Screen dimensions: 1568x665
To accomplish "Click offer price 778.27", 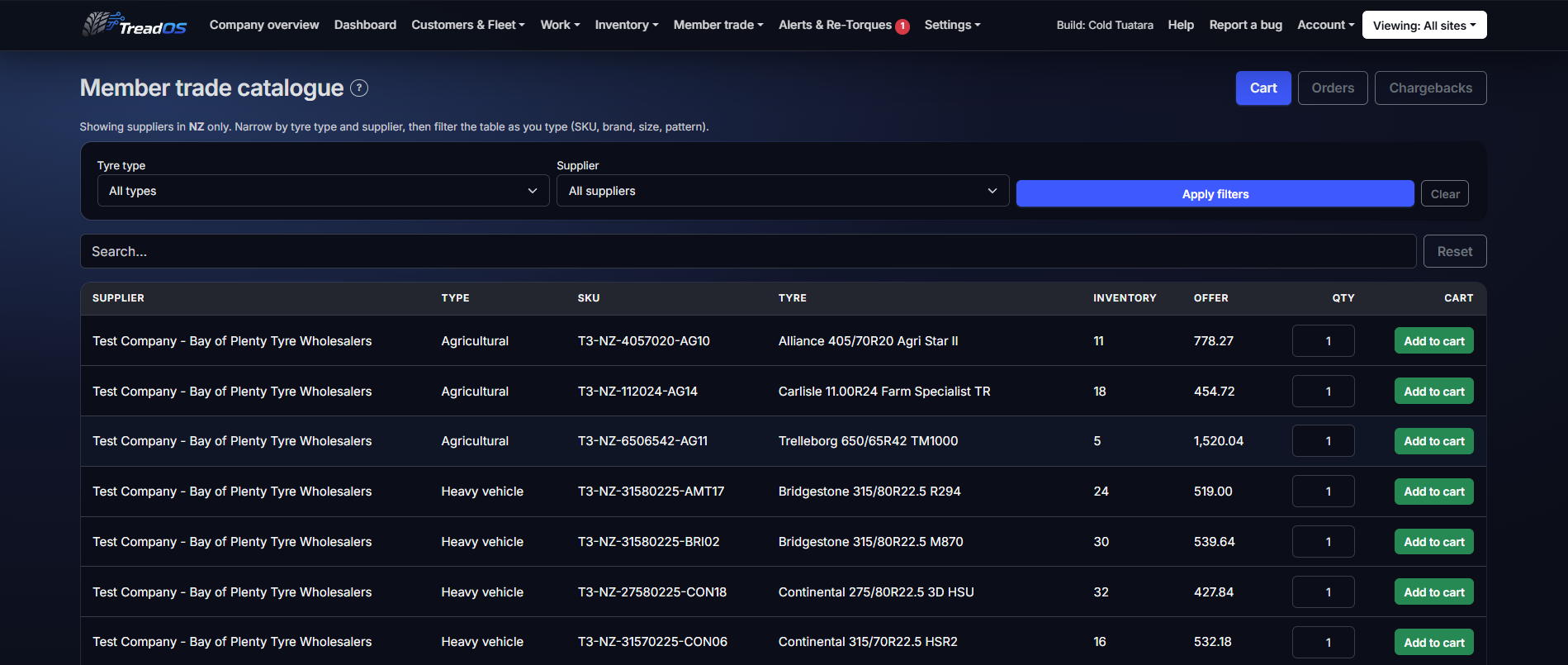I will tap(1214, 341).
